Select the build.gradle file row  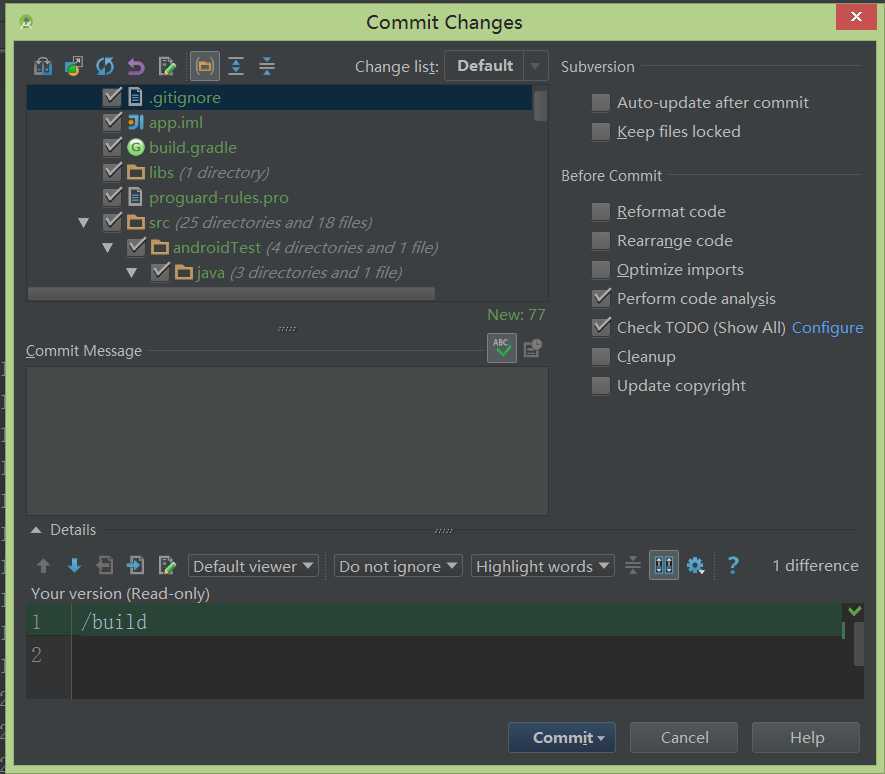point(279,147)
